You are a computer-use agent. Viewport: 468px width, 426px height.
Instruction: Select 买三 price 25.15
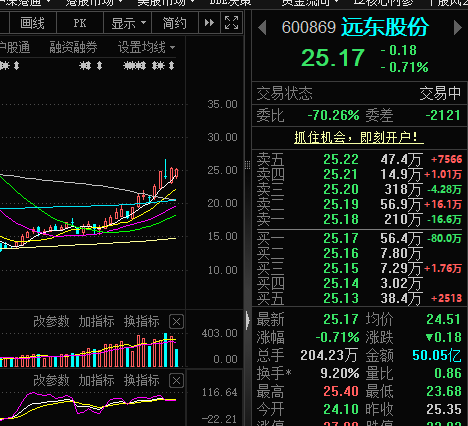point(341,268)
